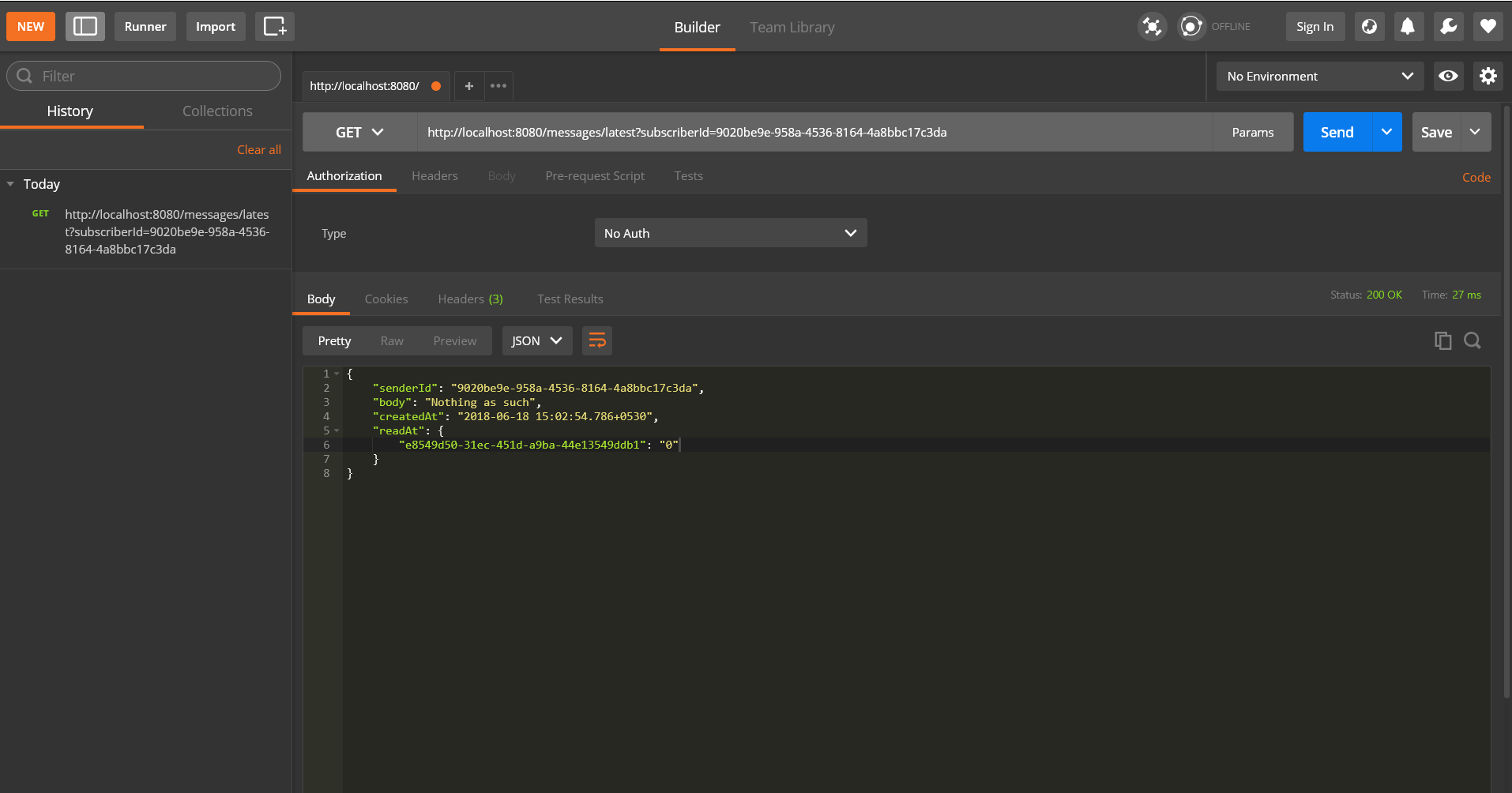Collapse the Today history group

click(10, 184)
